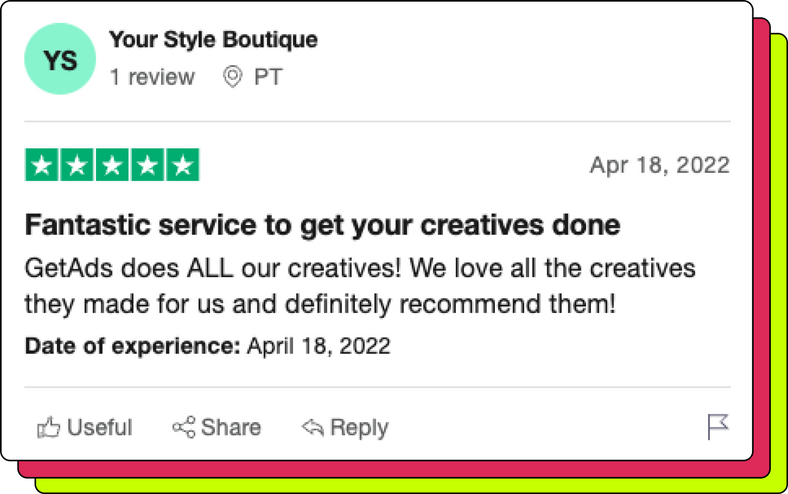
Task: Click the third green rating star
Action: click(112, 165)
